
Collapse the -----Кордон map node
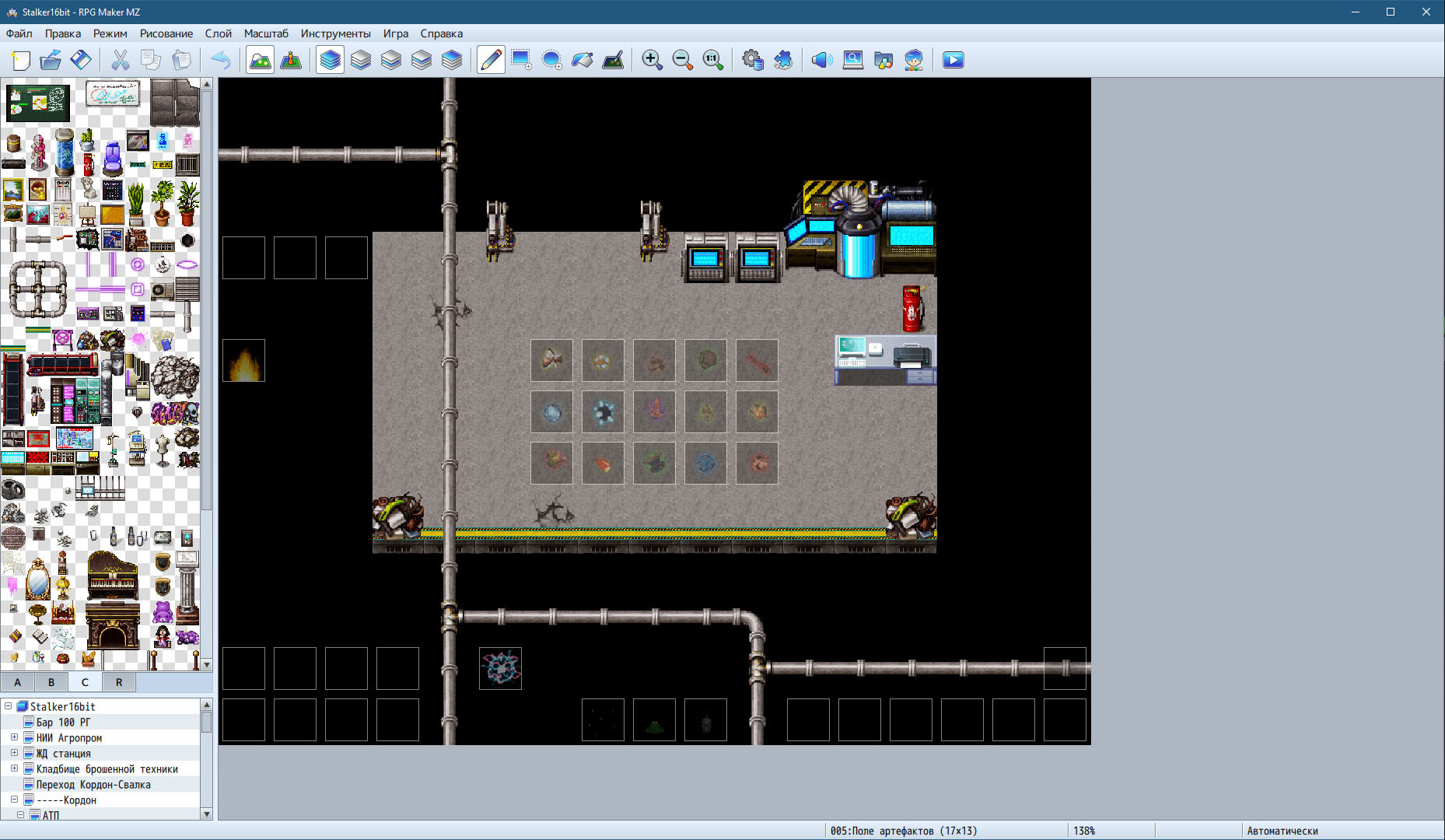point(14,800)
